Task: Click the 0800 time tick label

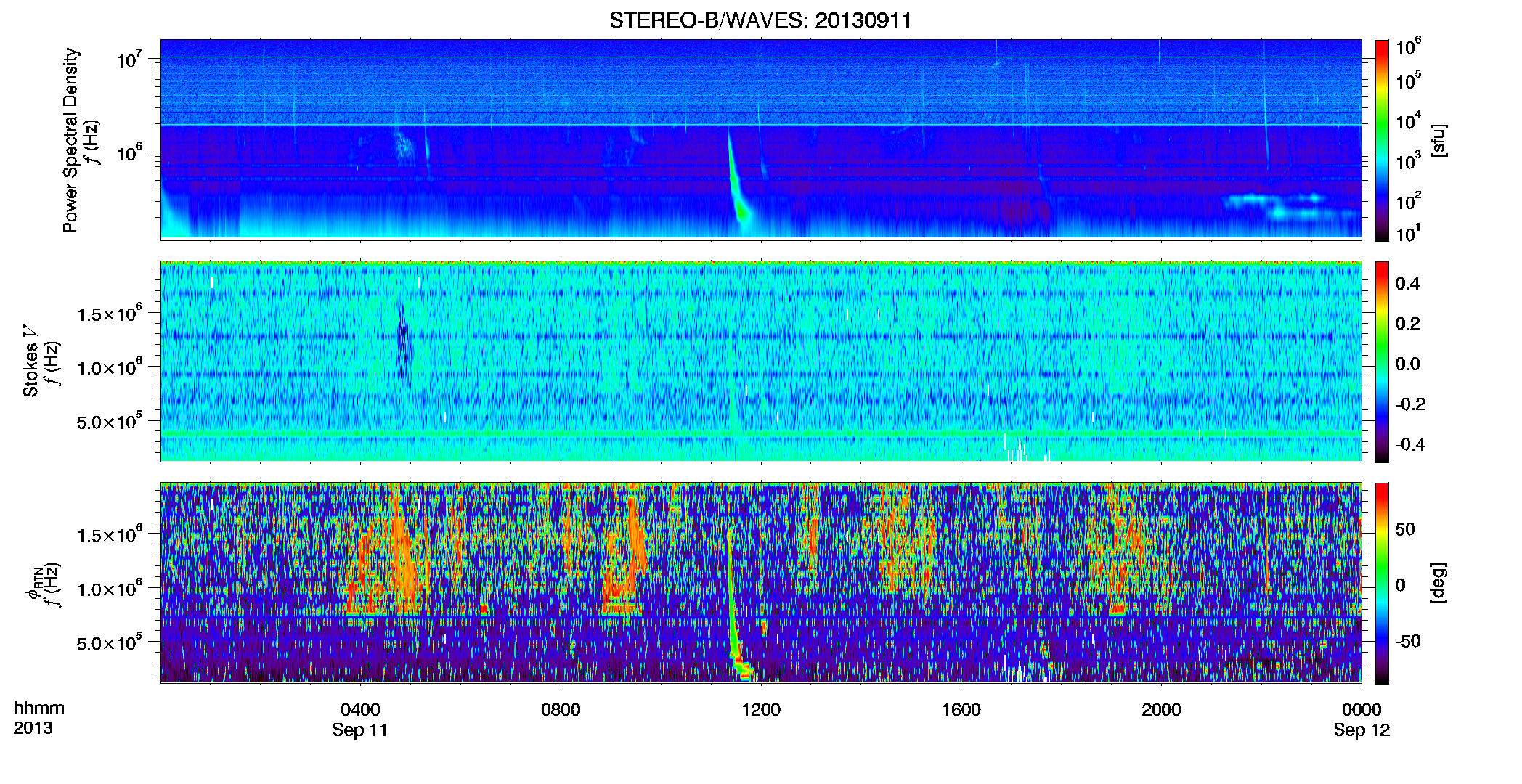Action: click(561, 710)
